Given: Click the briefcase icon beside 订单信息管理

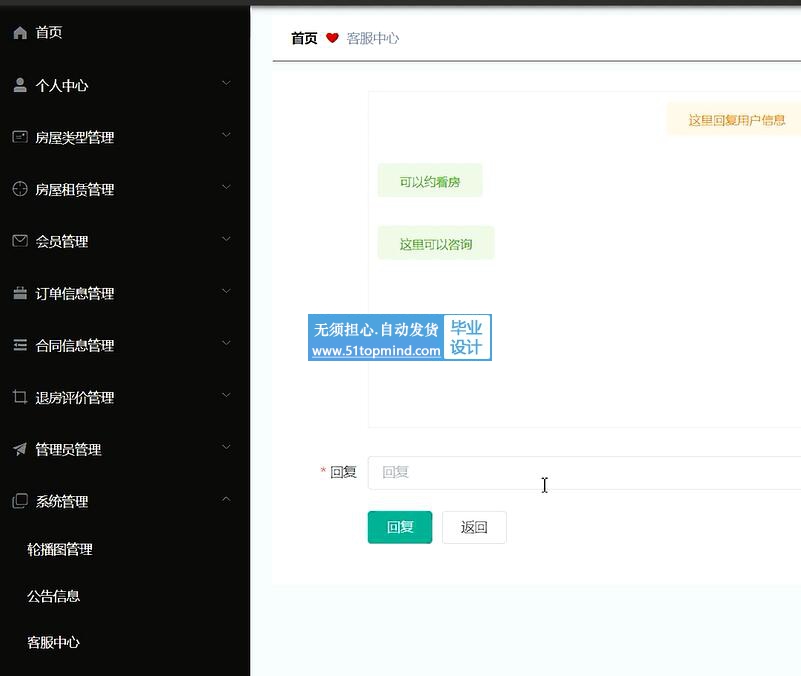Looking at the screenshot, I should [x=20, y=293].
